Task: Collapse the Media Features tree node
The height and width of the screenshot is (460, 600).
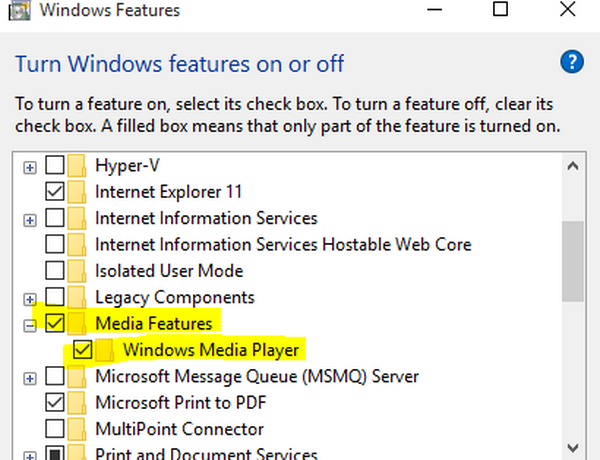Action: coord(31,323)
